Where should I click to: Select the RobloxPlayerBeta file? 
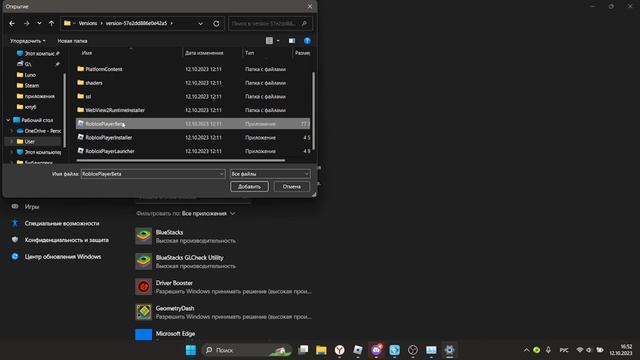pyautogui.click(x=193, y=124)
